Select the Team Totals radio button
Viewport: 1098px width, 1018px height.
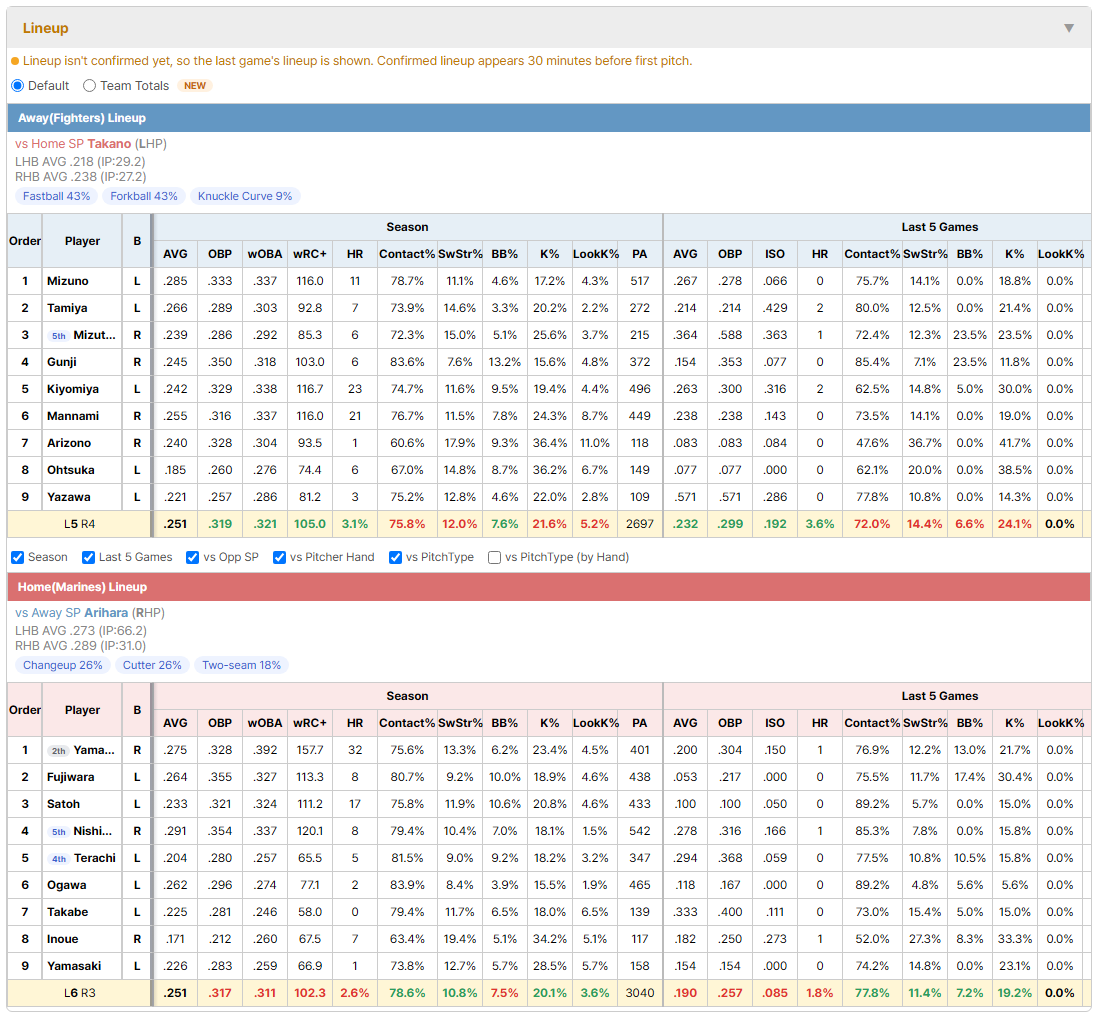(x=89, y=85)
